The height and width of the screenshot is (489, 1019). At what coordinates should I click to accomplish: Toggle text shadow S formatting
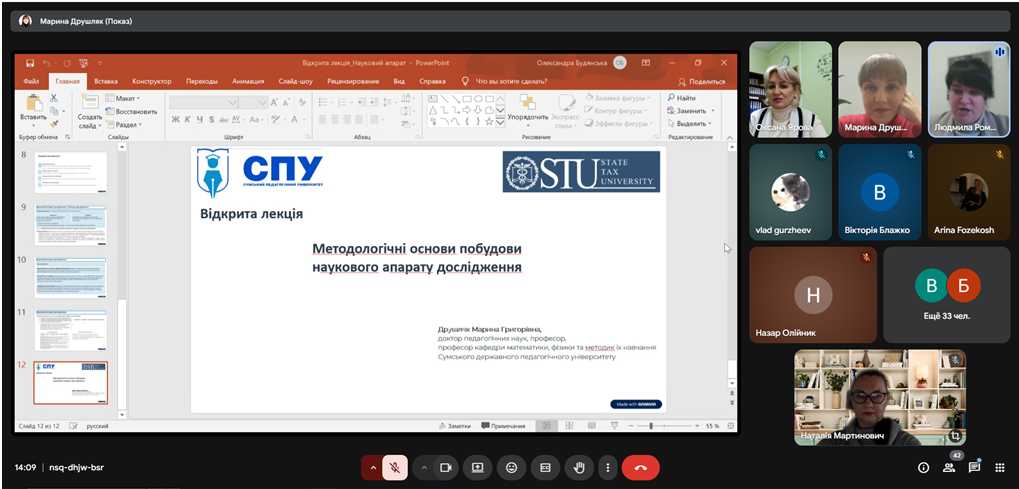coord(211,120)
